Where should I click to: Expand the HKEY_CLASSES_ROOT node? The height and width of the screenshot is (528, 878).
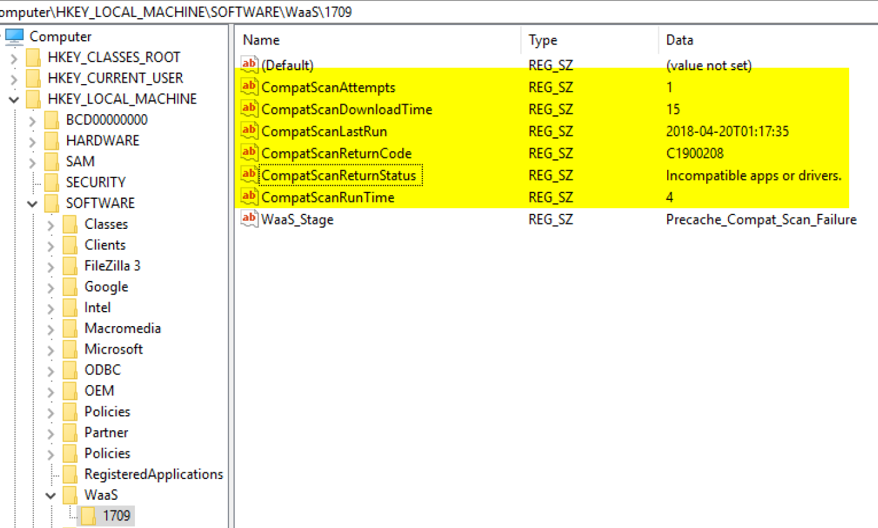click(x=13, y=58)
